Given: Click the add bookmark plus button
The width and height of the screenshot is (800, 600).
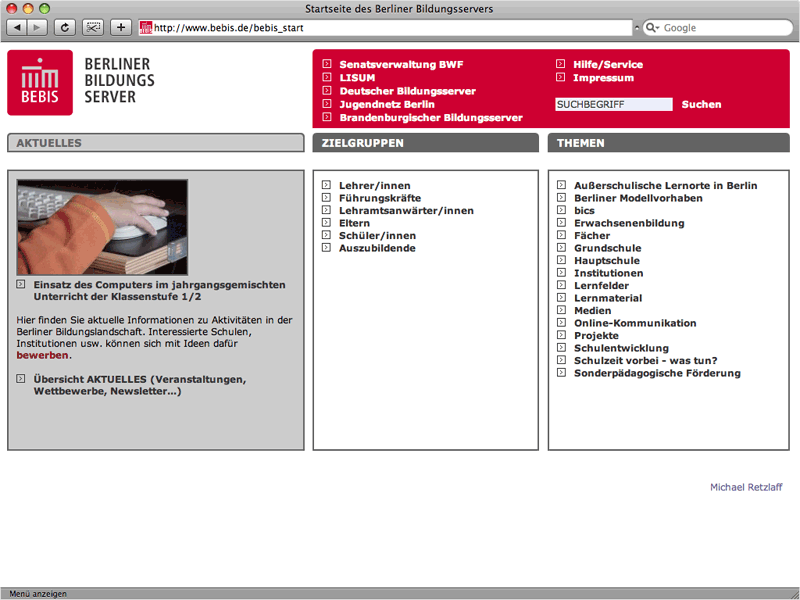Looking at the screenshot, I should tap(121, 27).
